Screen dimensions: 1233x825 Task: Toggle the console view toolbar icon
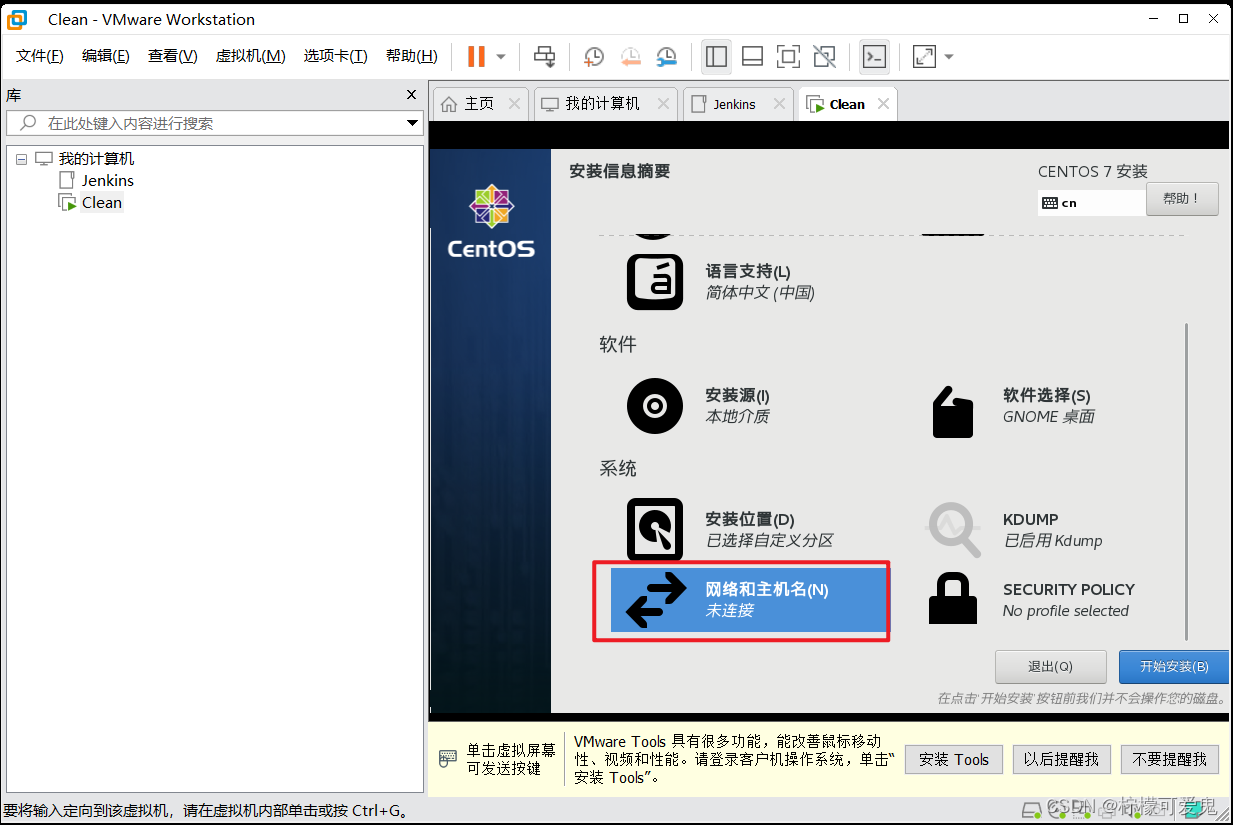point(874,56)
